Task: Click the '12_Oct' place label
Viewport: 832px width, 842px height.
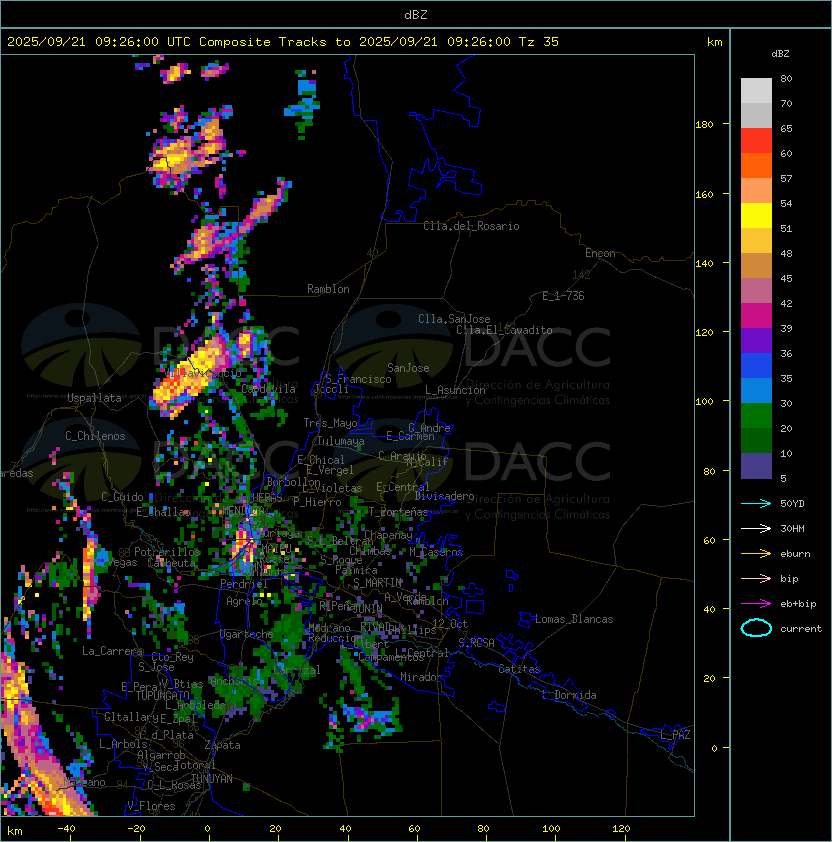Action: click(450, 624)
